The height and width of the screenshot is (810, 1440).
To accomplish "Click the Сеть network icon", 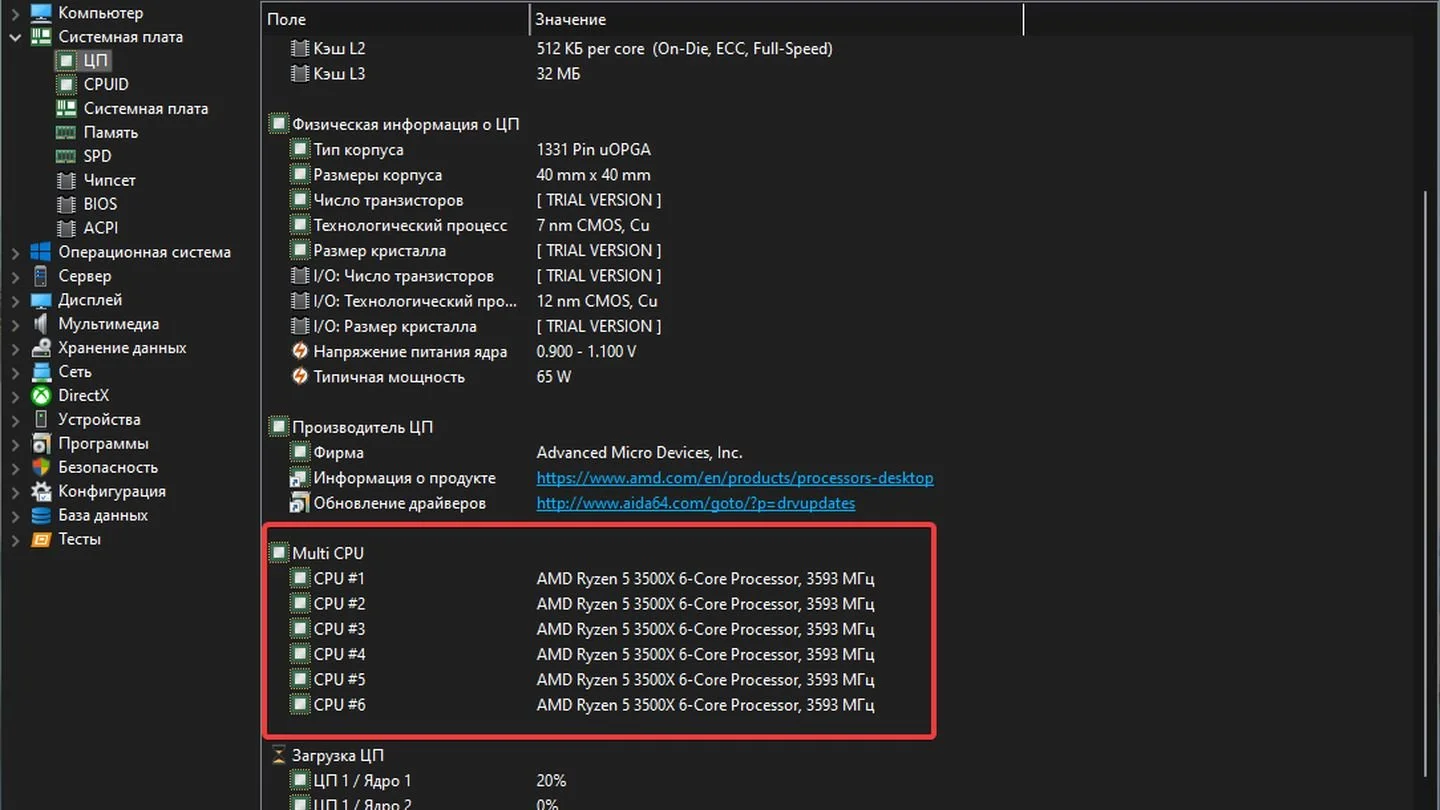I will point(41,372).
